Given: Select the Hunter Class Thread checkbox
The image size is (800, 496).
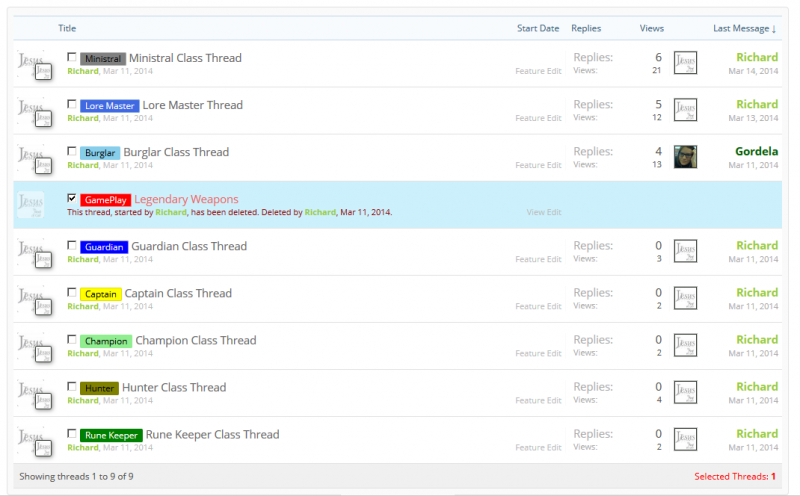Looking at the screenshot, I should (x=72, y=386).
